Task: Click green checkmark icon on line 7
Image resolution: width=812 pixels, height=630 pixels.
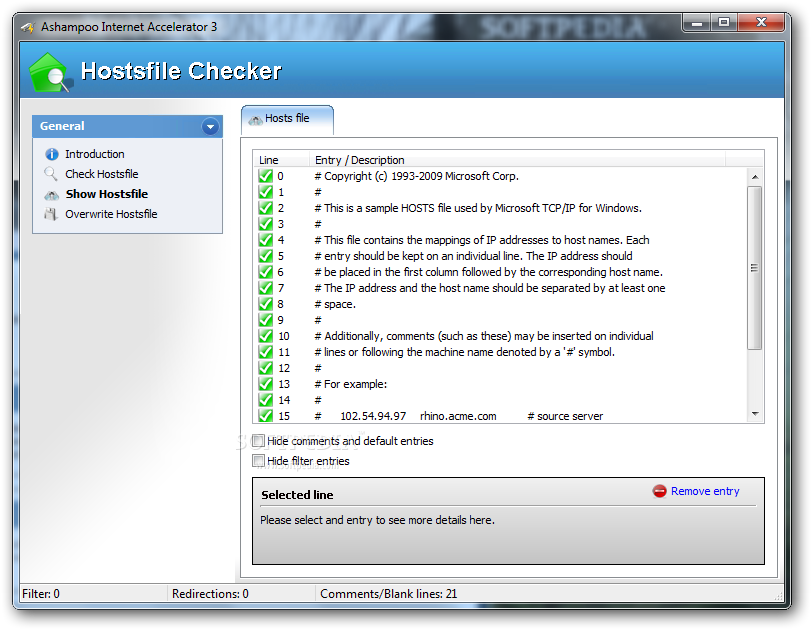Action: [266, 288]
